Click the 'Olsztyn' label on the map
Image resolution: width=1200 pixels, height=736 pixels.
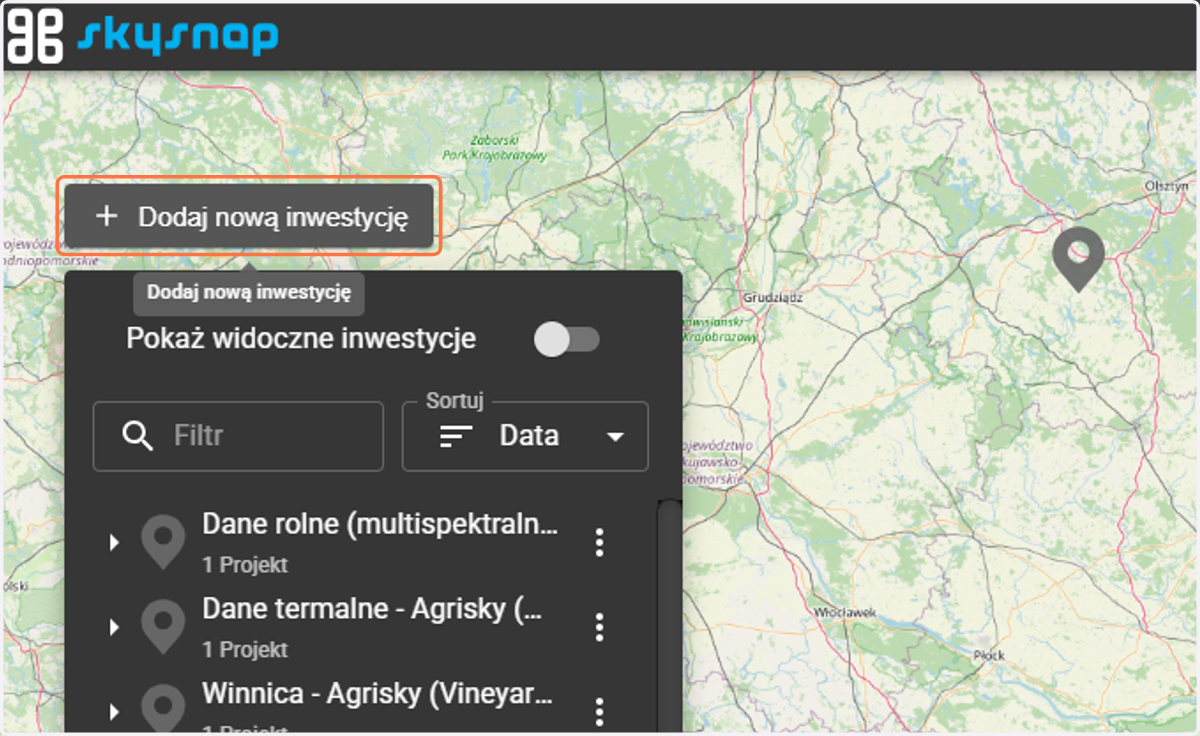pos(1168,186)
